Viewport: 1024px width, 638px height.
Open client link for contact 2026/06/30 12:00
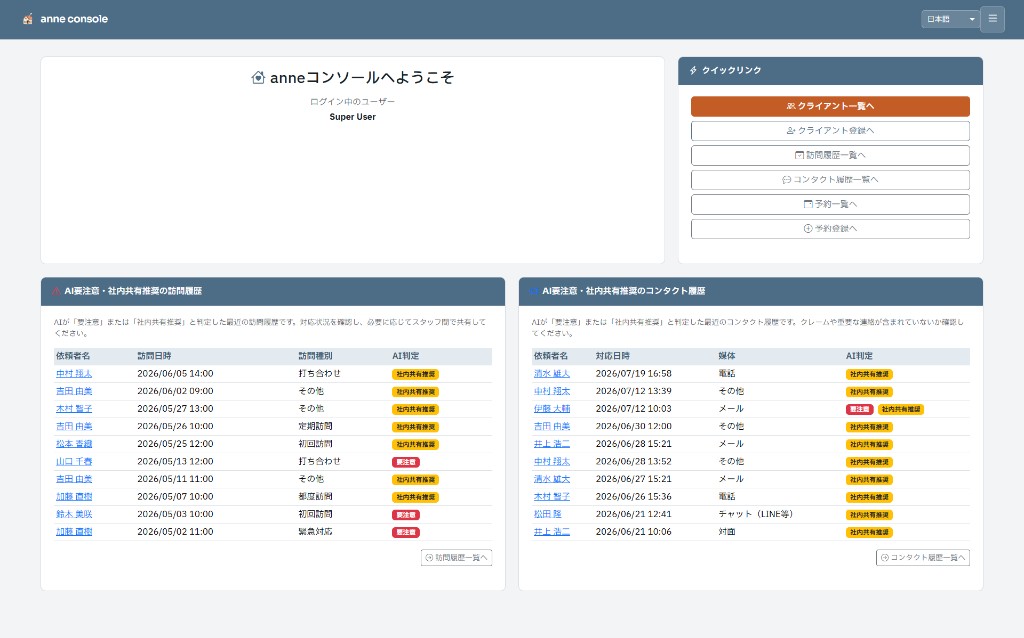[552, 426]
